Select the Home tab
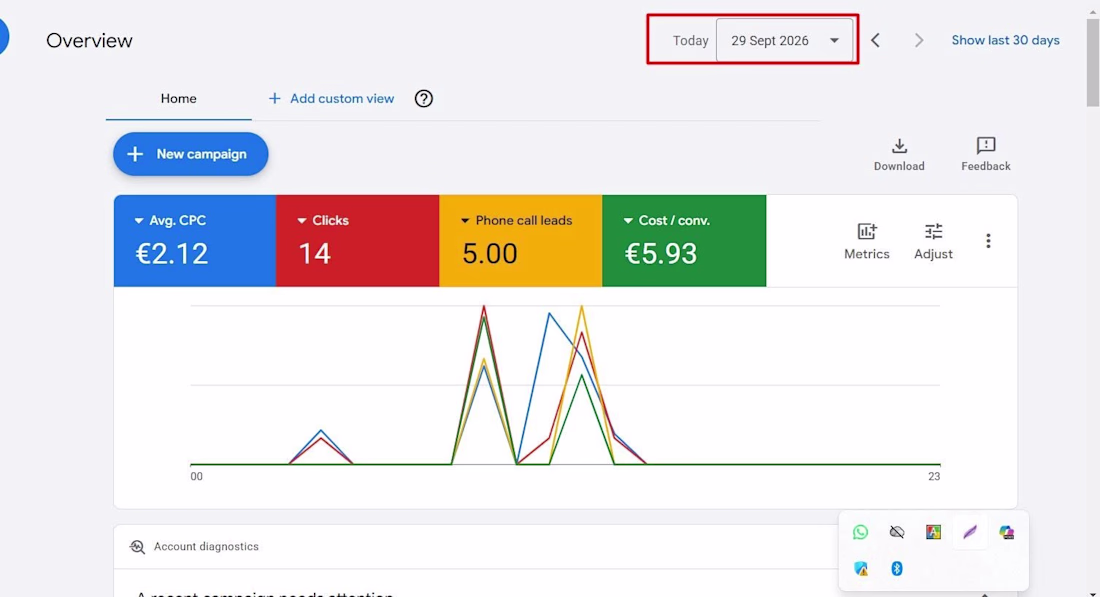The image size is (1100, 597). (x=178, y=99)
